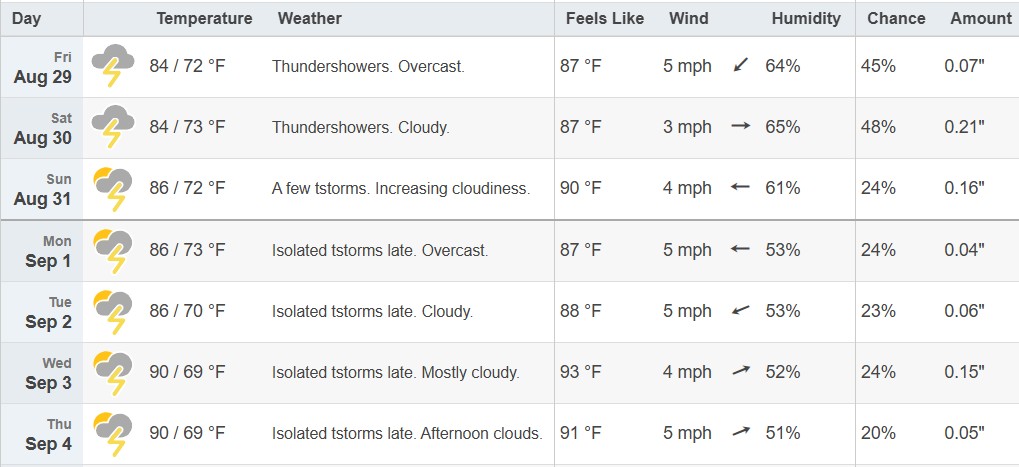1019x467 pixels.
Task: Click the partly sunny tstorm icon for Sun Aug 31
Action: (113, 188)
